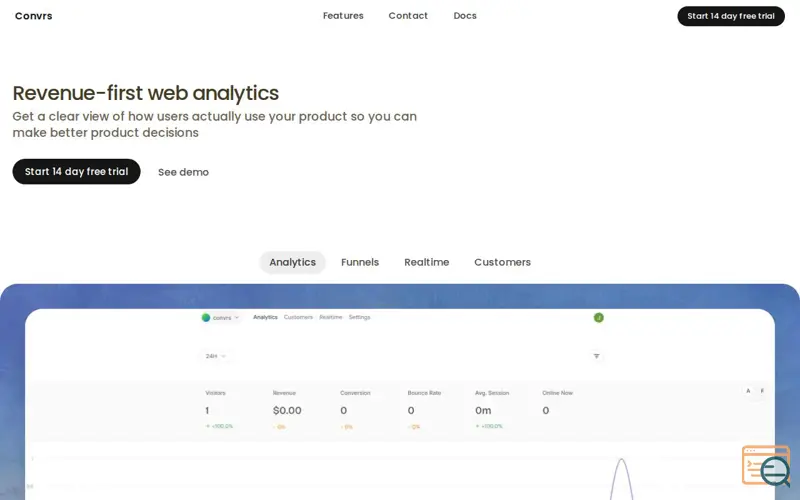Viewport: 800px width, 500px height.
Task: Expand the 24H time range dropdown
Action: pos(215,356)
